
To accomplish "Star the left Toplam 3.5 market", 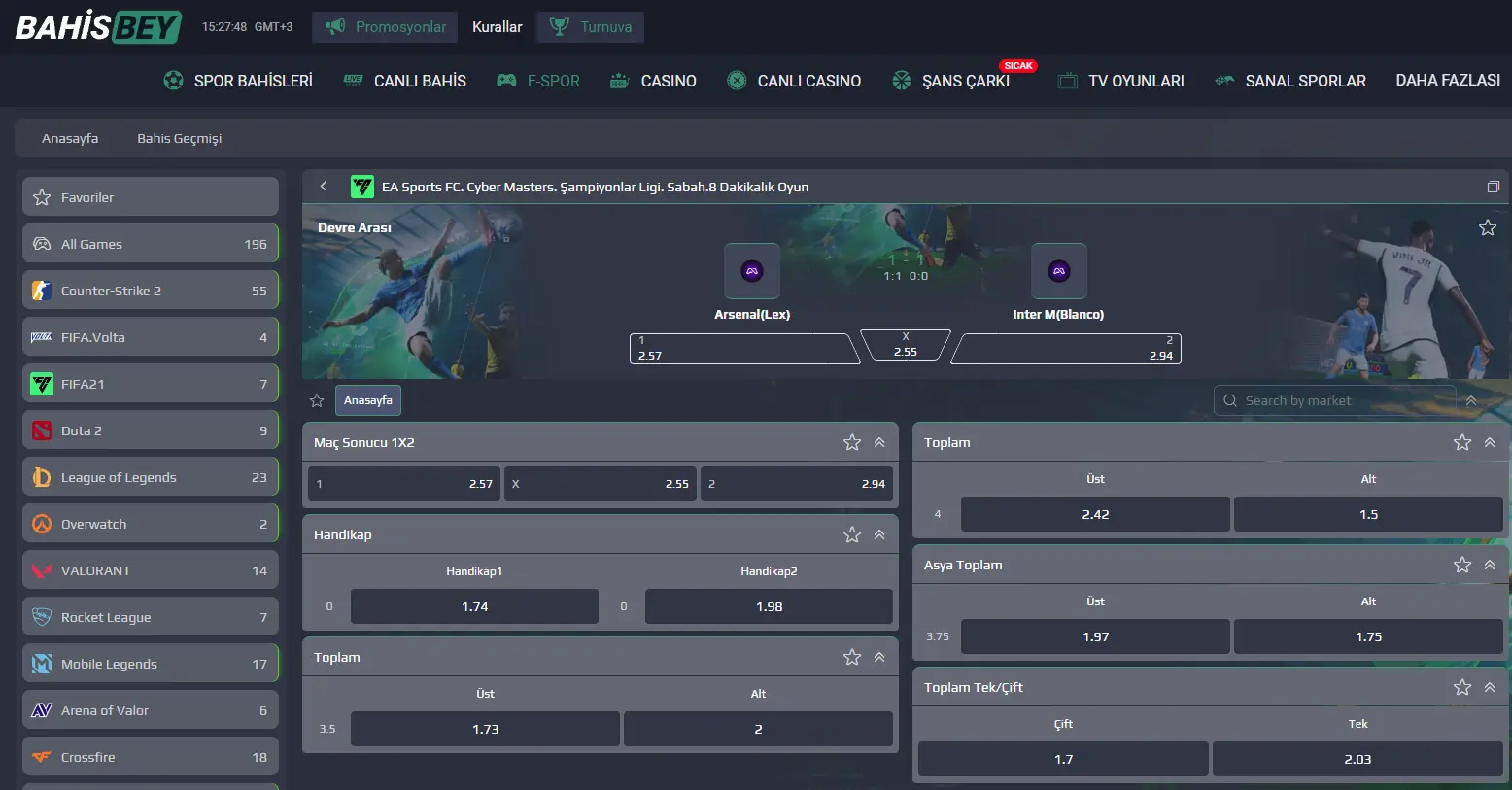I will click(x=852, y=657).
